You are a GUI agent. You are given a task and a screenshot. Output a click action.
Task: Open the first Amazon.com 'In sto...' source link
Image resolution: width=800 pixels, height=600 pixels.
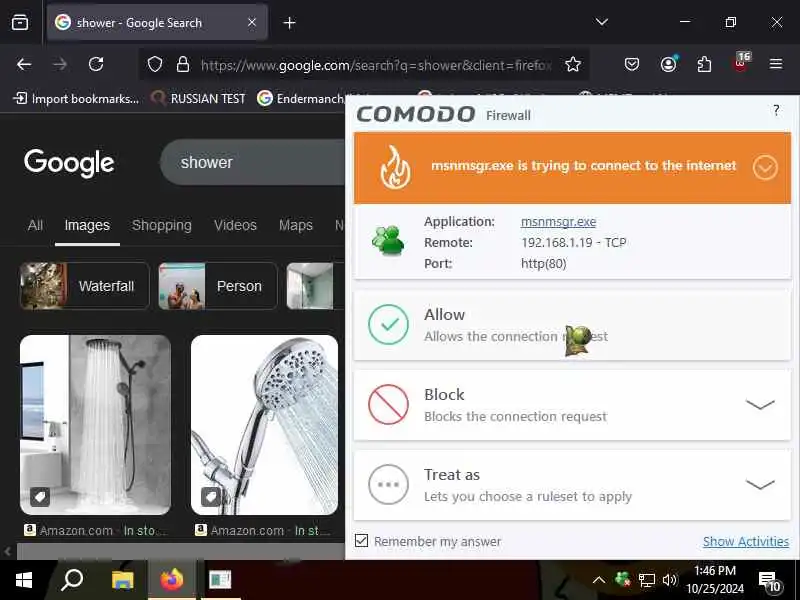(x=96, y=531)
